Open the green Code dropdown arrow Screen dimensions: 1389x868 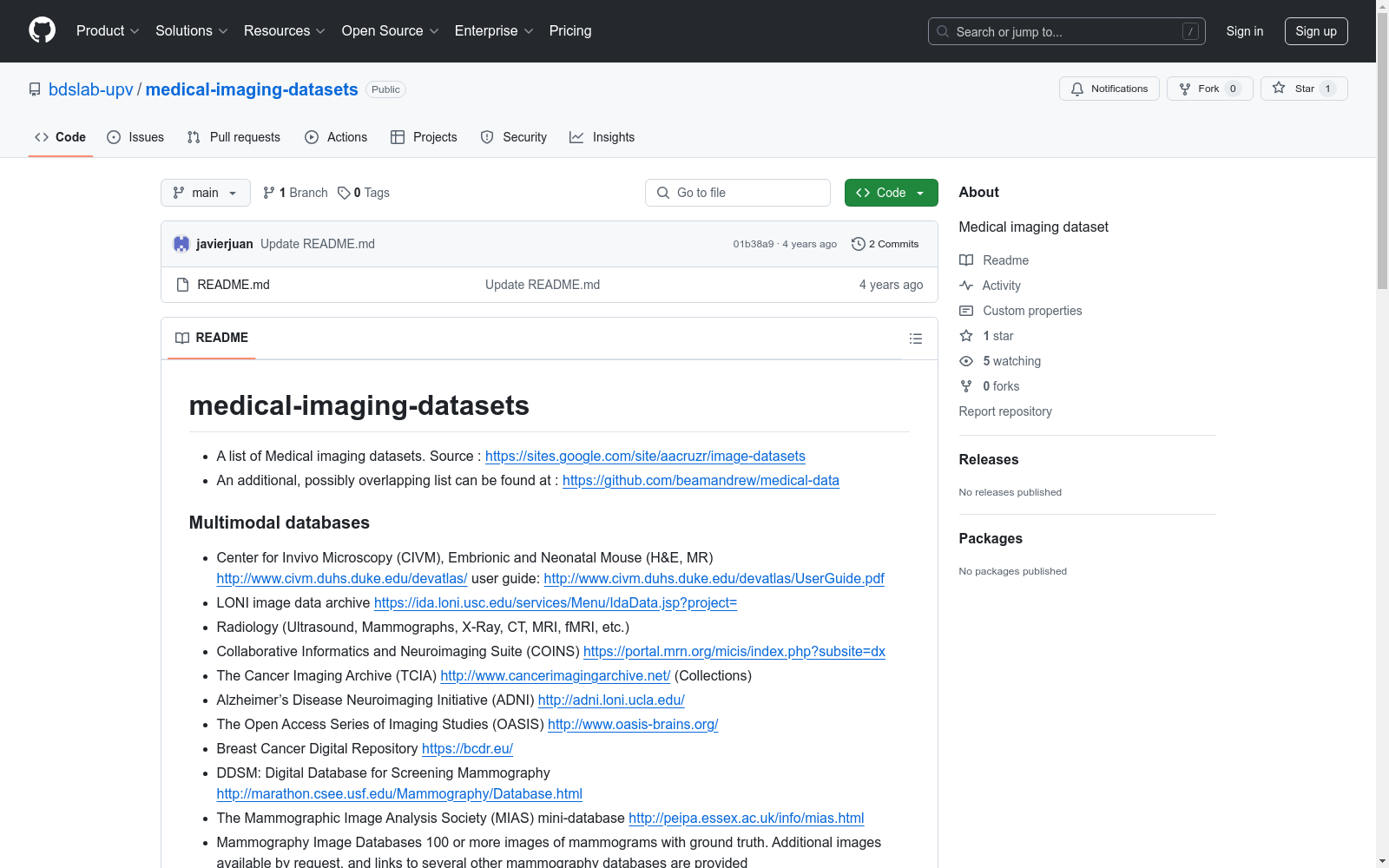pos(919,193)
